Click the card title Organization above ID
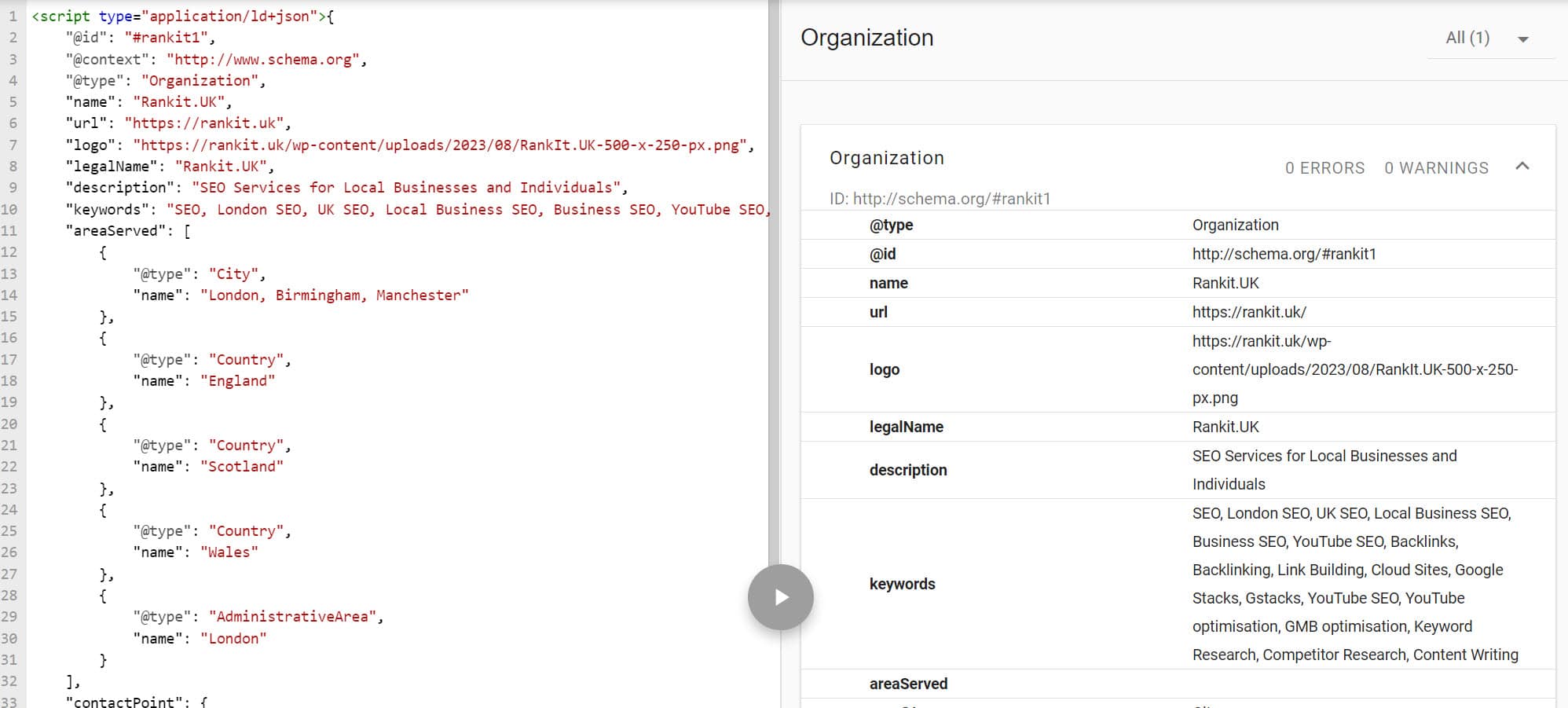1568x708 pixels. pyautogui.click(x=886, y=158)
